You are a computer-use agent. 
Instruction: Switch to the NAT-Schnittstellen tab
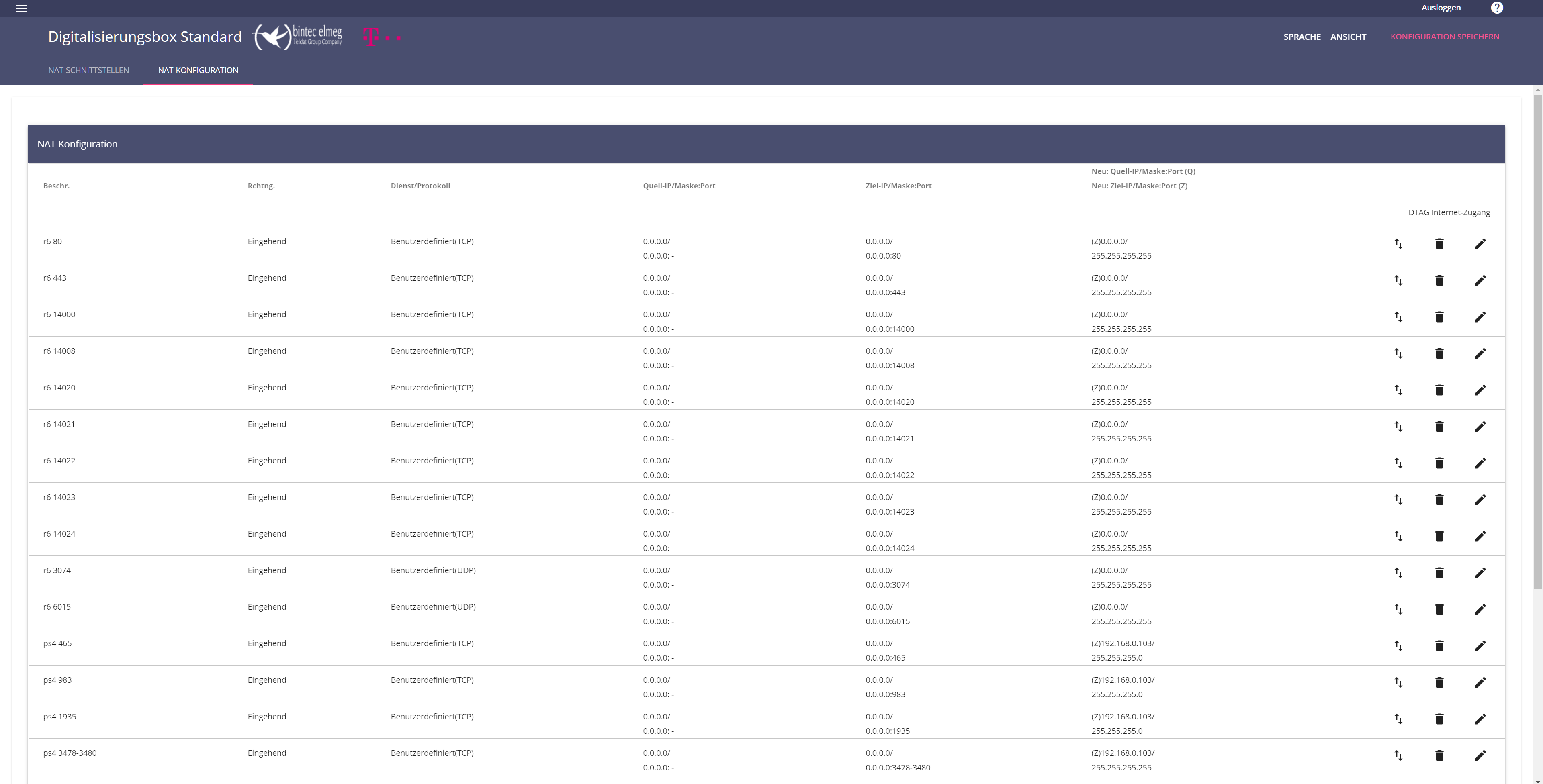pos(89,70)
